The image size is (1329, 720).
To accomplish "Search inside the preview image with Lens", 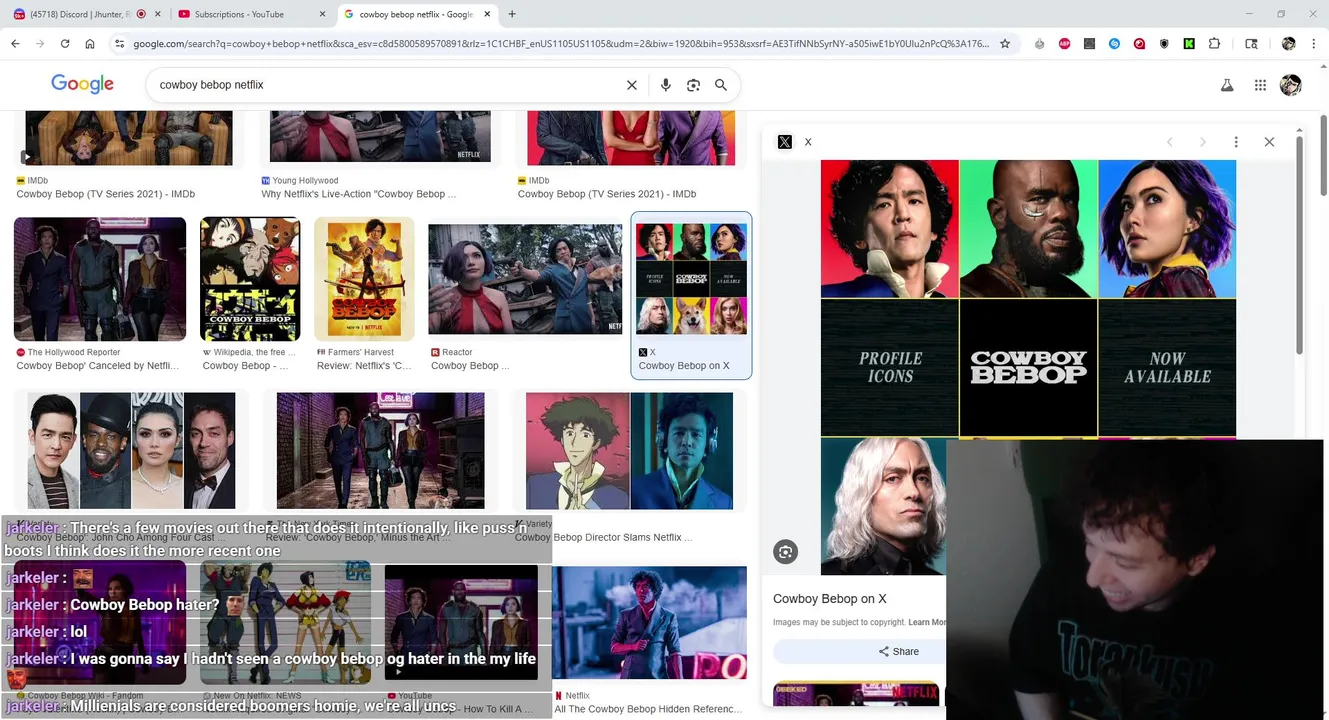I will pos(785,551).
